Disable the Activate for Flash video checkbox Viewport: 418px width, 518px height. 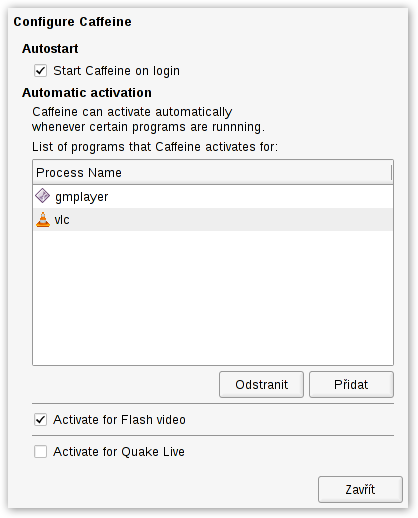[x=40, y=420]
